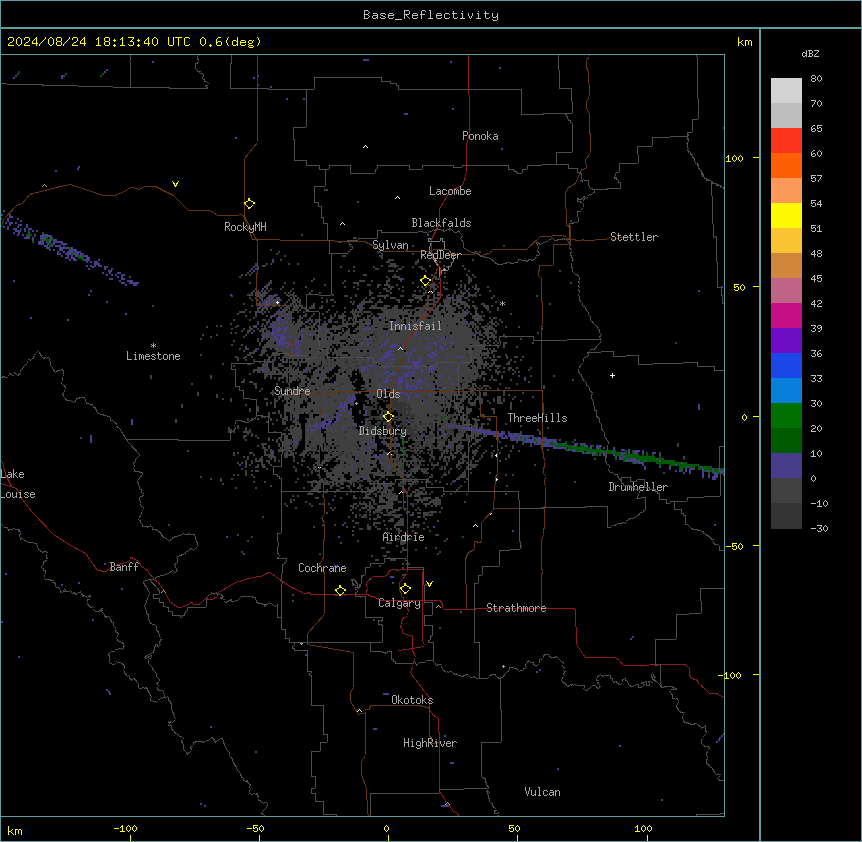862x842 pixels.
Task: Click the 50 tick label on the right axis
Action: tap(739, 287)
